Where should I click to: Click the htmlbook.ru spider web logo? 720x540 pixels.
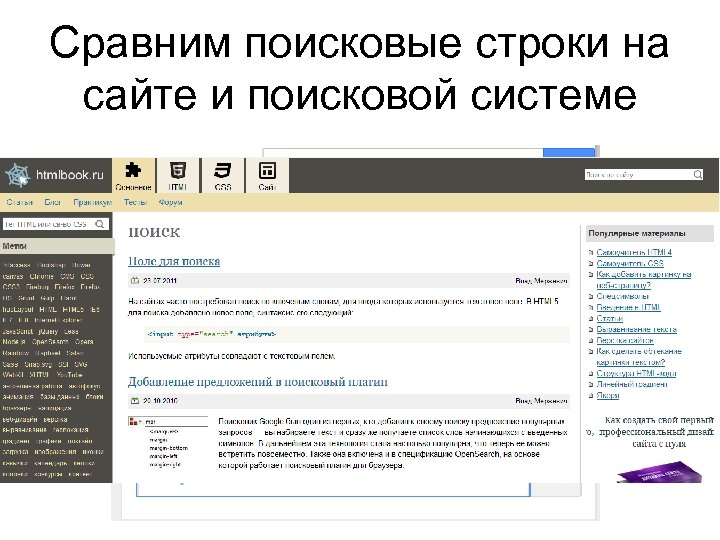[x=17, y=175]
